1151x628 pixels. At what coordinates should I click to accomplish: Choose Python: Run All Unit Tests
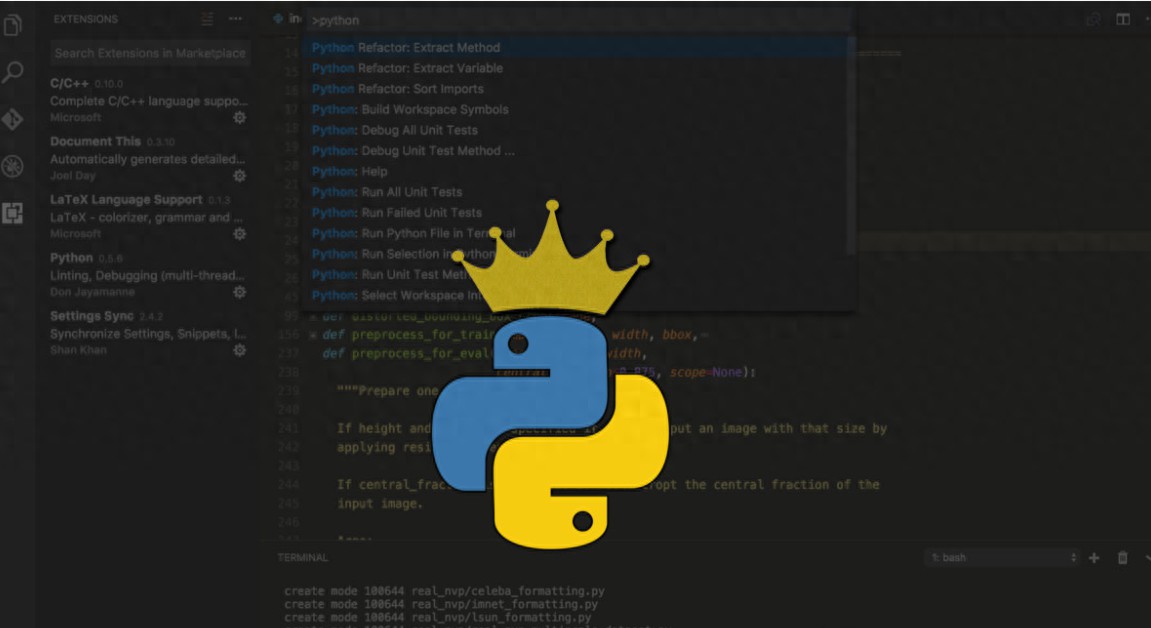[575, 192]
